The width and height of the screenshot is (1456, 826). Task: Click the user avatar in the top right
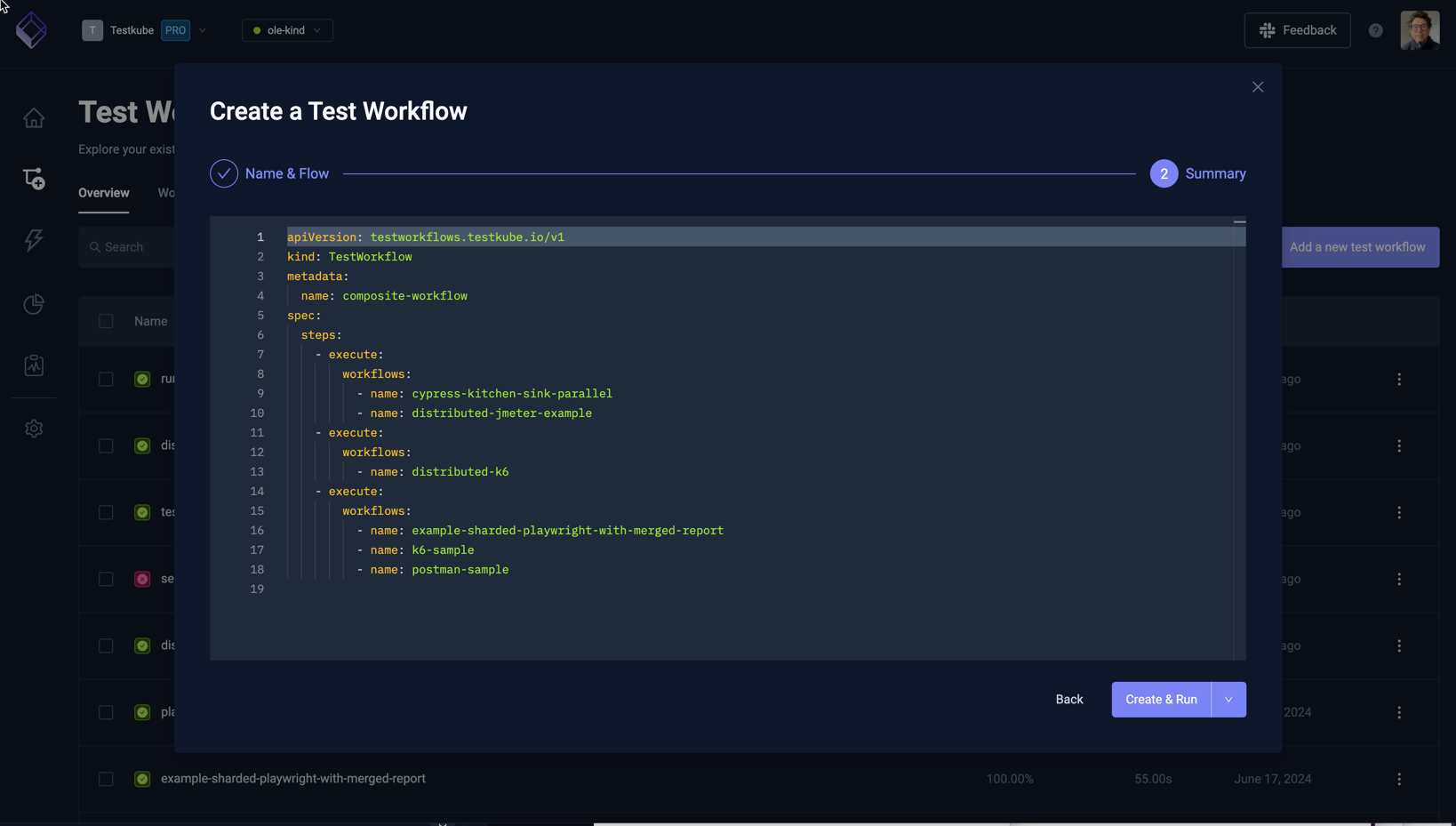coord(1420,29)
